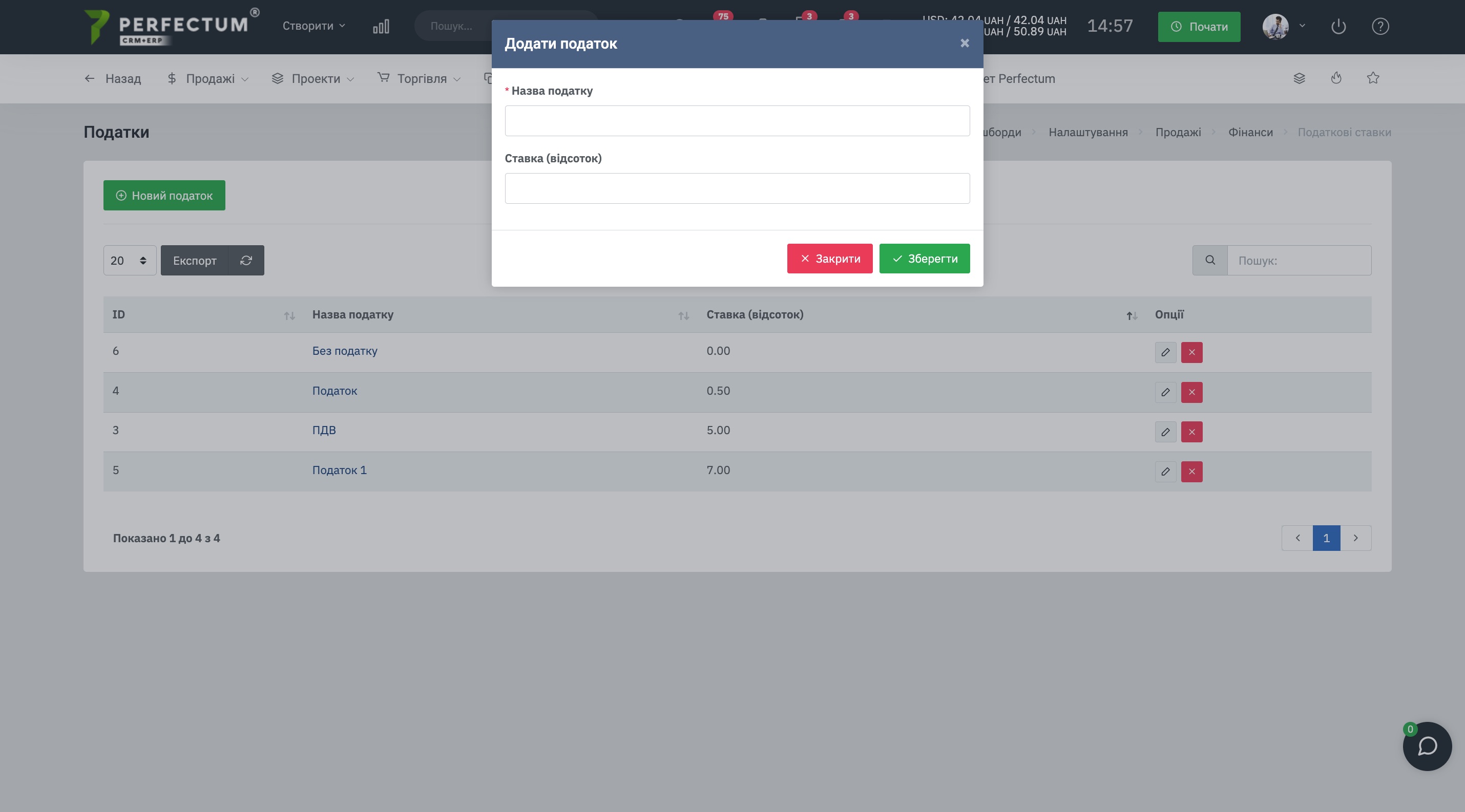The image size is (1465, 812).
Task: Delete the ПДВ tax row
Action: 1191,432
